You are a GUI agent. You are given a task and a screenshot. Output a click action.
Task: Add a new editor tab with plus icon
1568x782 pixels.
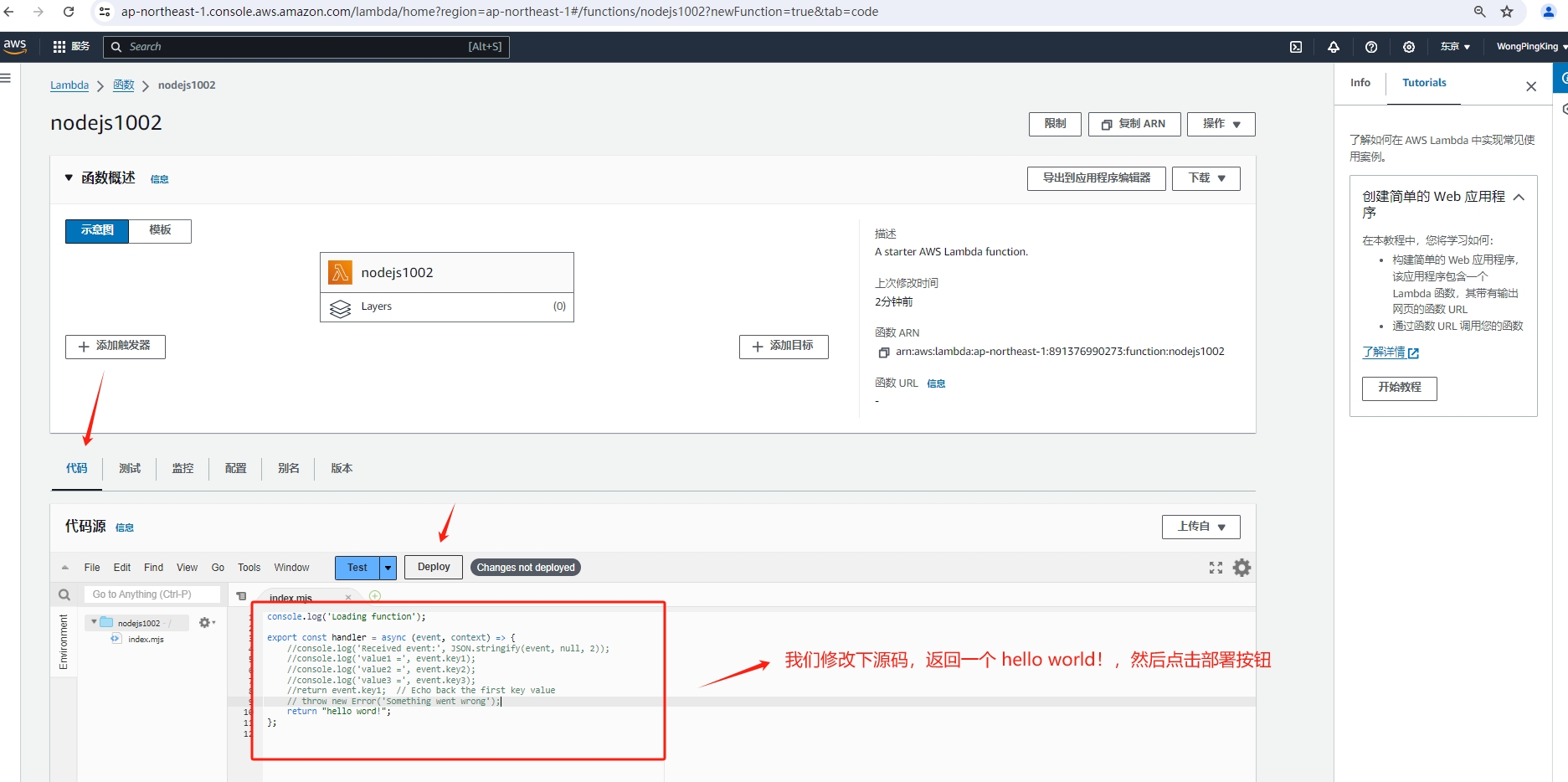375,596
